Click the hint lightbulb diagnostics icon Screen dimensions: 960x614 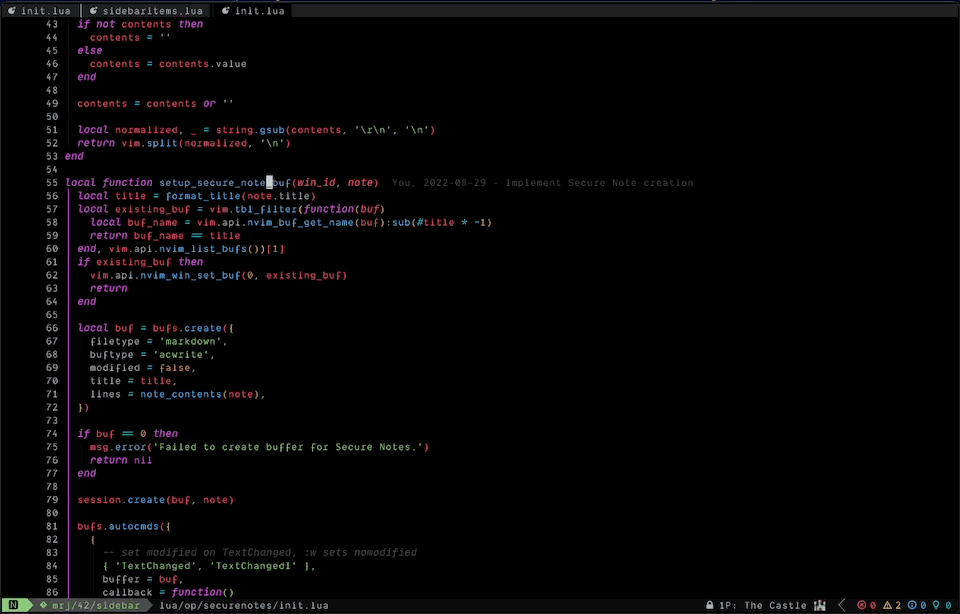point(936,605)
